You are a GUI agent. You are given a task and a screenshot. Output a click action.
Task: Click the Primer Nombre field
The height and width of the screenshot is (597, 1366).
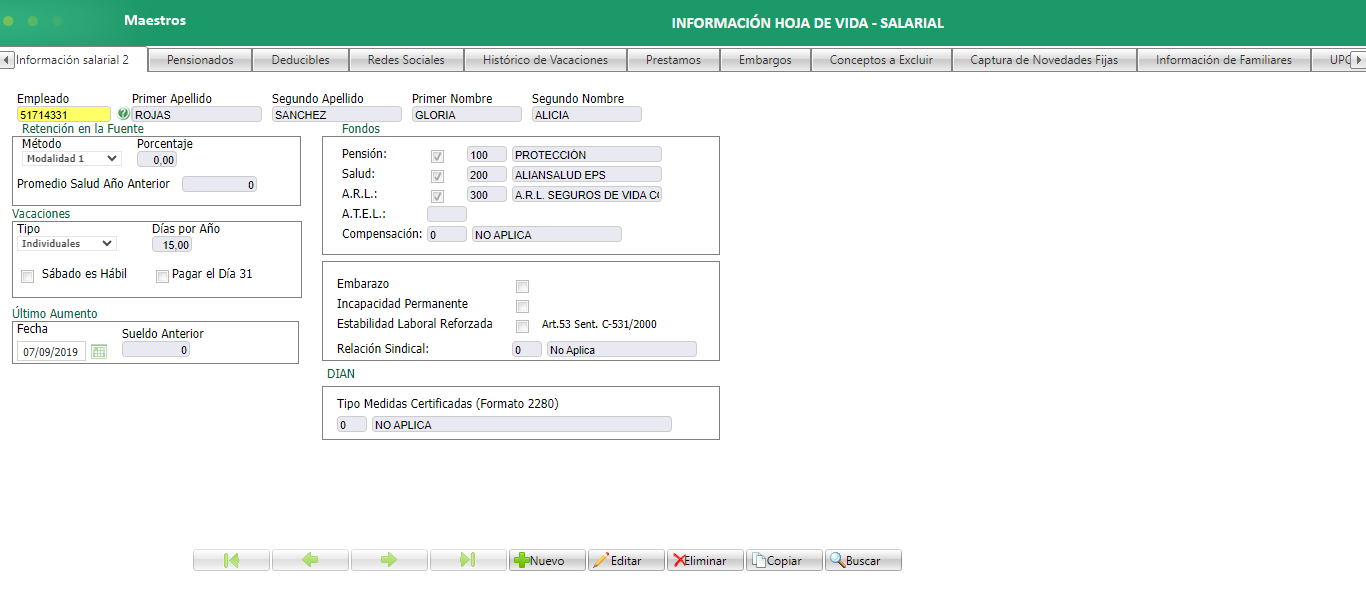click(467, 115)
